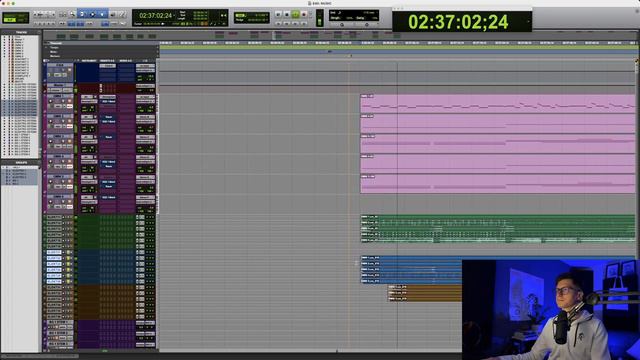Image resolution: width=640 pixels, height=360 pixels.
Task: Expand the Tempo ruler disclosure triangle
Action: pos(46,47)
